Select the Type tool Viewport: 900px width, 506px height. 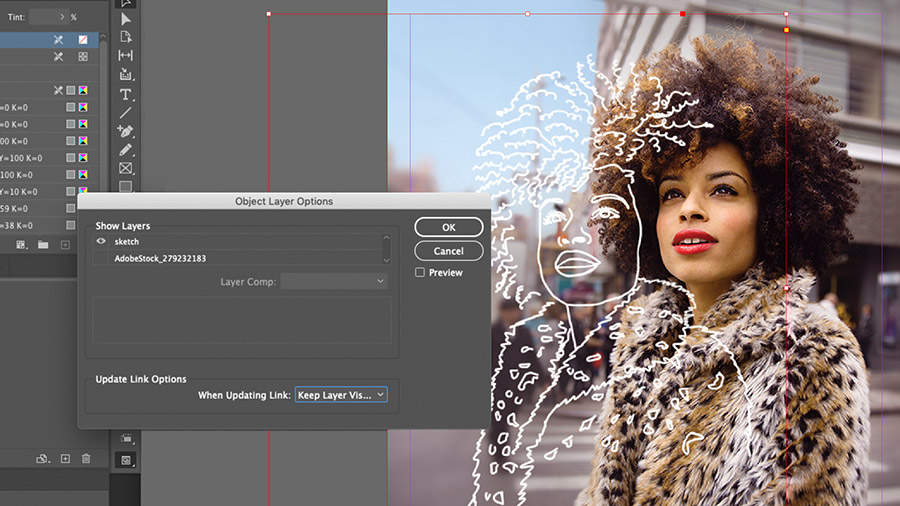[125, 94]
